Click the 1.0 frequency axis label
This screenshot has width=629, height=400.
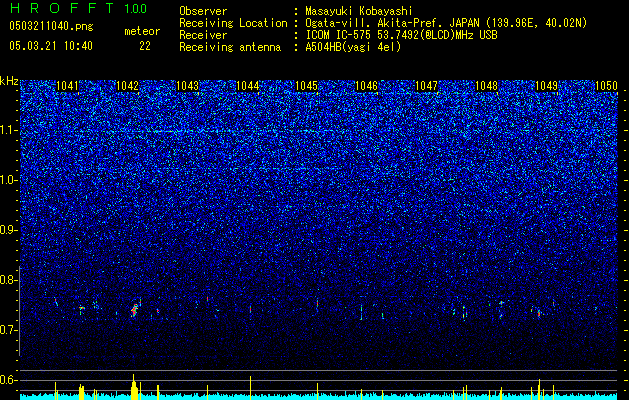coord(9,180)
